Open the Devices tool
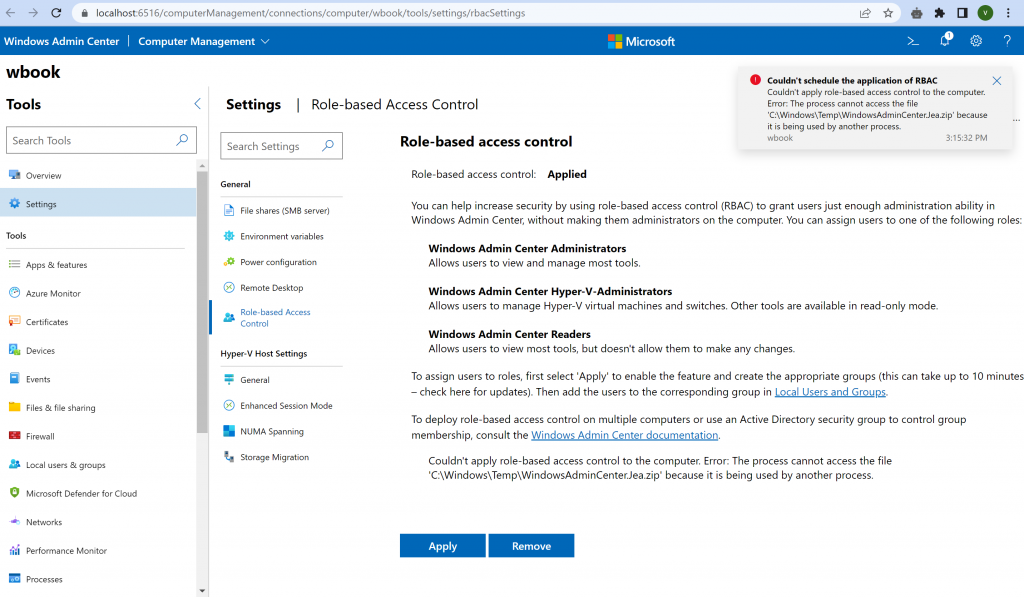 (x=98, y=350)
